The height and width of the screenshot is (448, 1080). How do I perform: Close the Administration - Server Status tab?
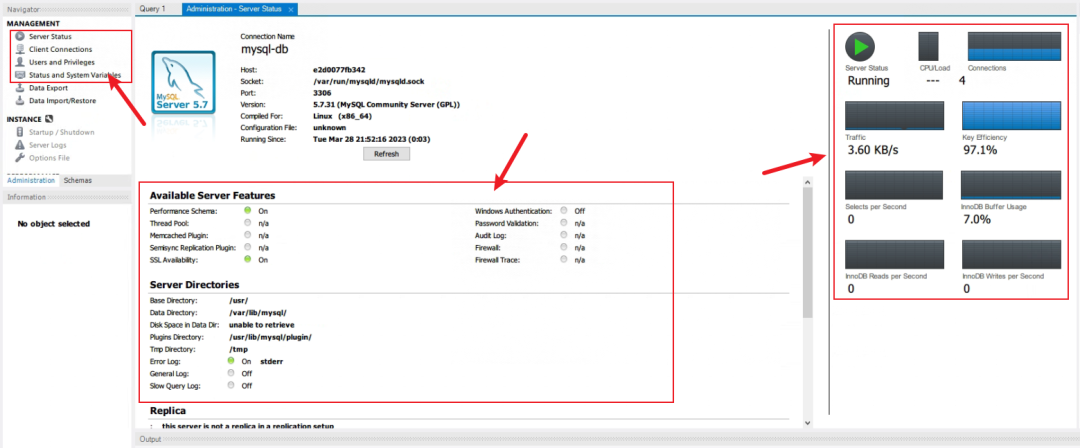coord(291,9)
